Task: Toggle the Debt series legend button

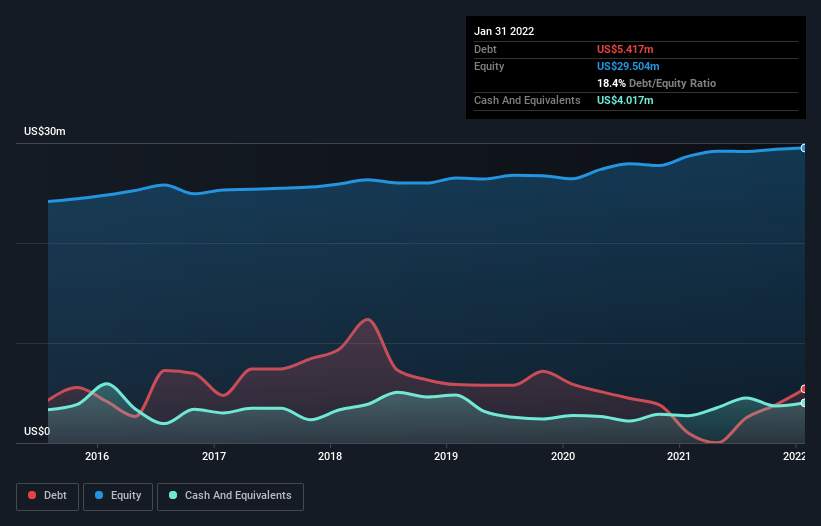Action: (x=48, y=496)
